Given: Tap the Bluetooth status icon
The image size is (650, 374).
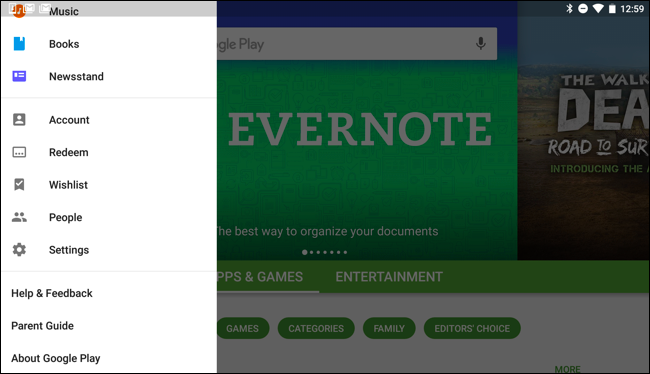Looking at the screenshot, I should [x=569, y=8].
